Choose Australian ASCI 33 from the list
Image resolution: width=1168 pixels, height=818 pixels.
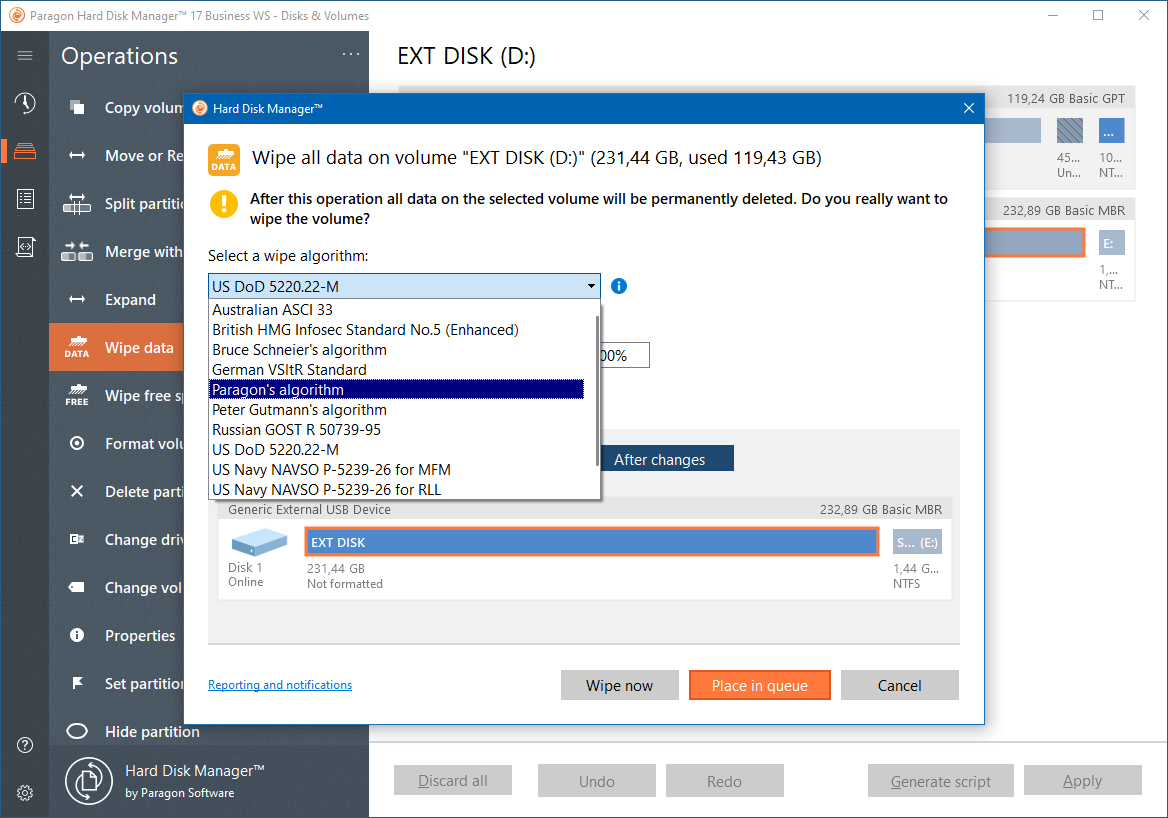[x=396, y=310]
